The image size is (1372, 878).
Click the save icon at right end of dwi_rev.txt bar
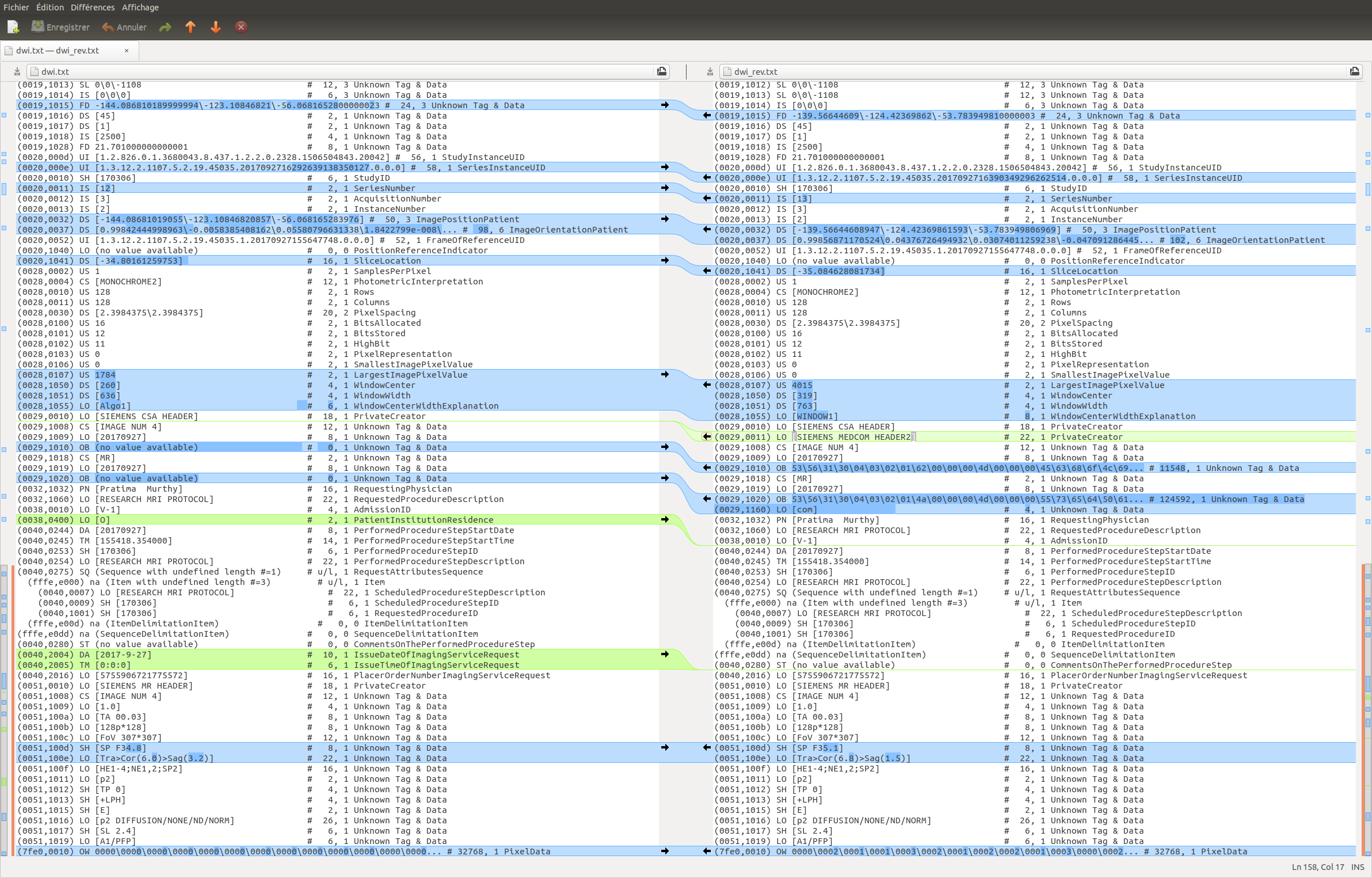1355,71
